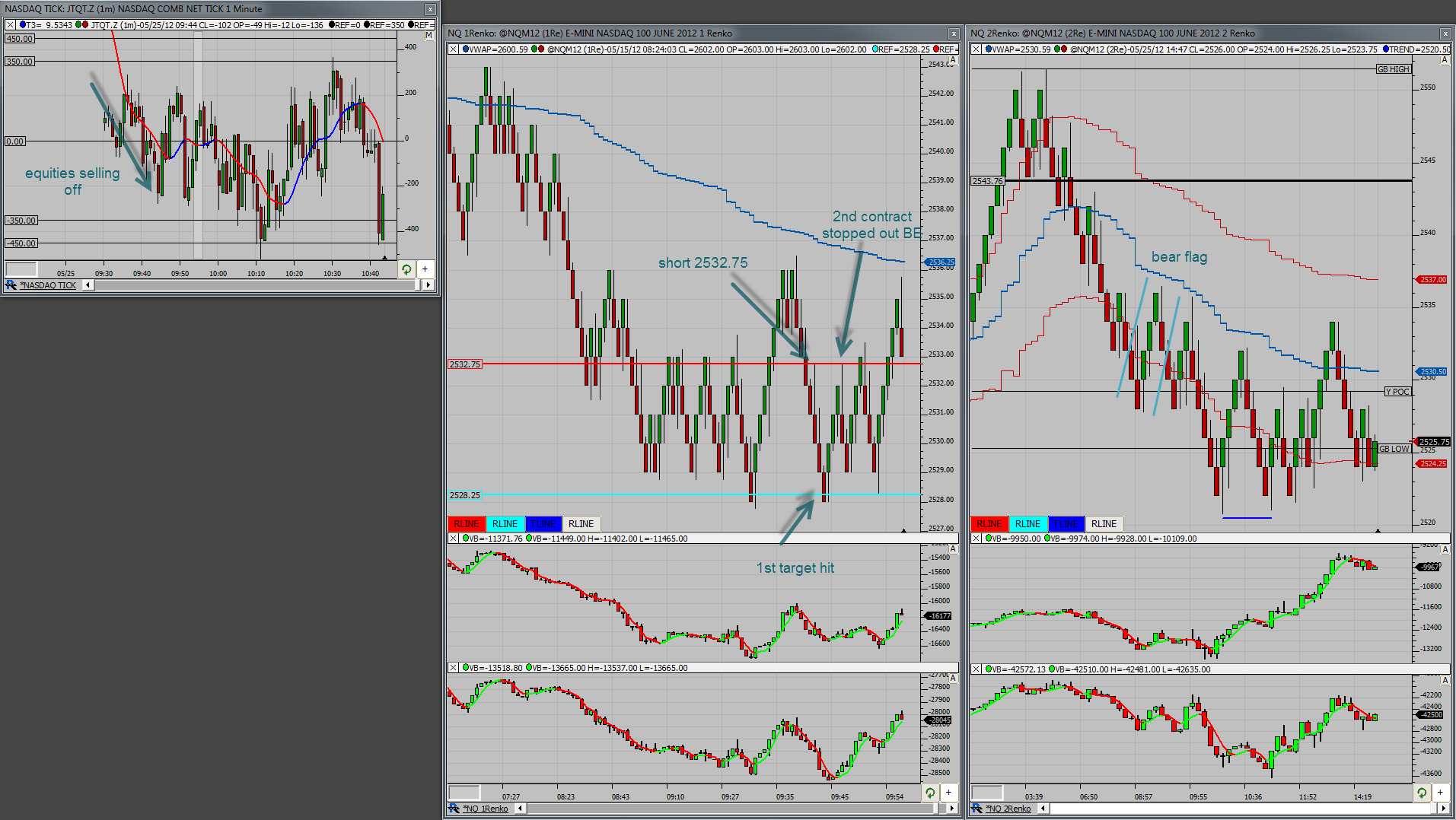Close the NQ 2Renko window
The height and width of the screenshot is (820, 1456).
click(x=1445, y=33)
